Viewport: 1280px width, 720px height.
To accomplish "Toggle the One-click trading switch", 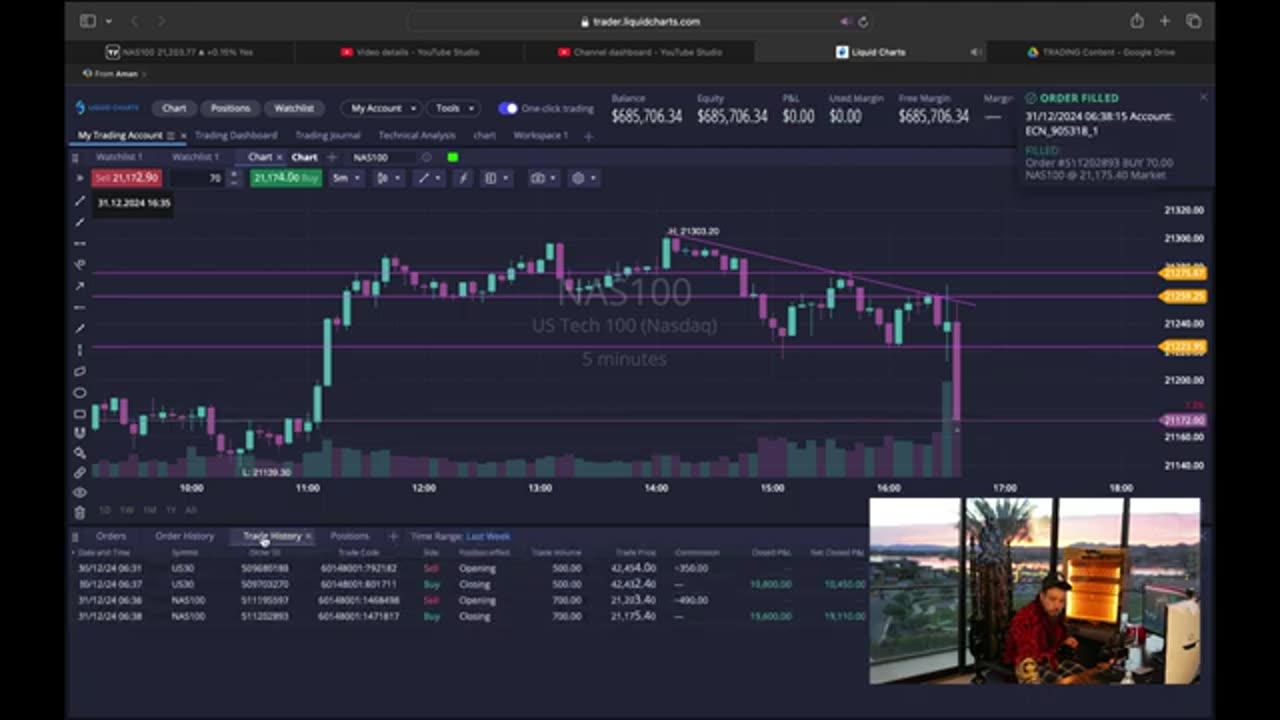I will click(x=508, y=108).
